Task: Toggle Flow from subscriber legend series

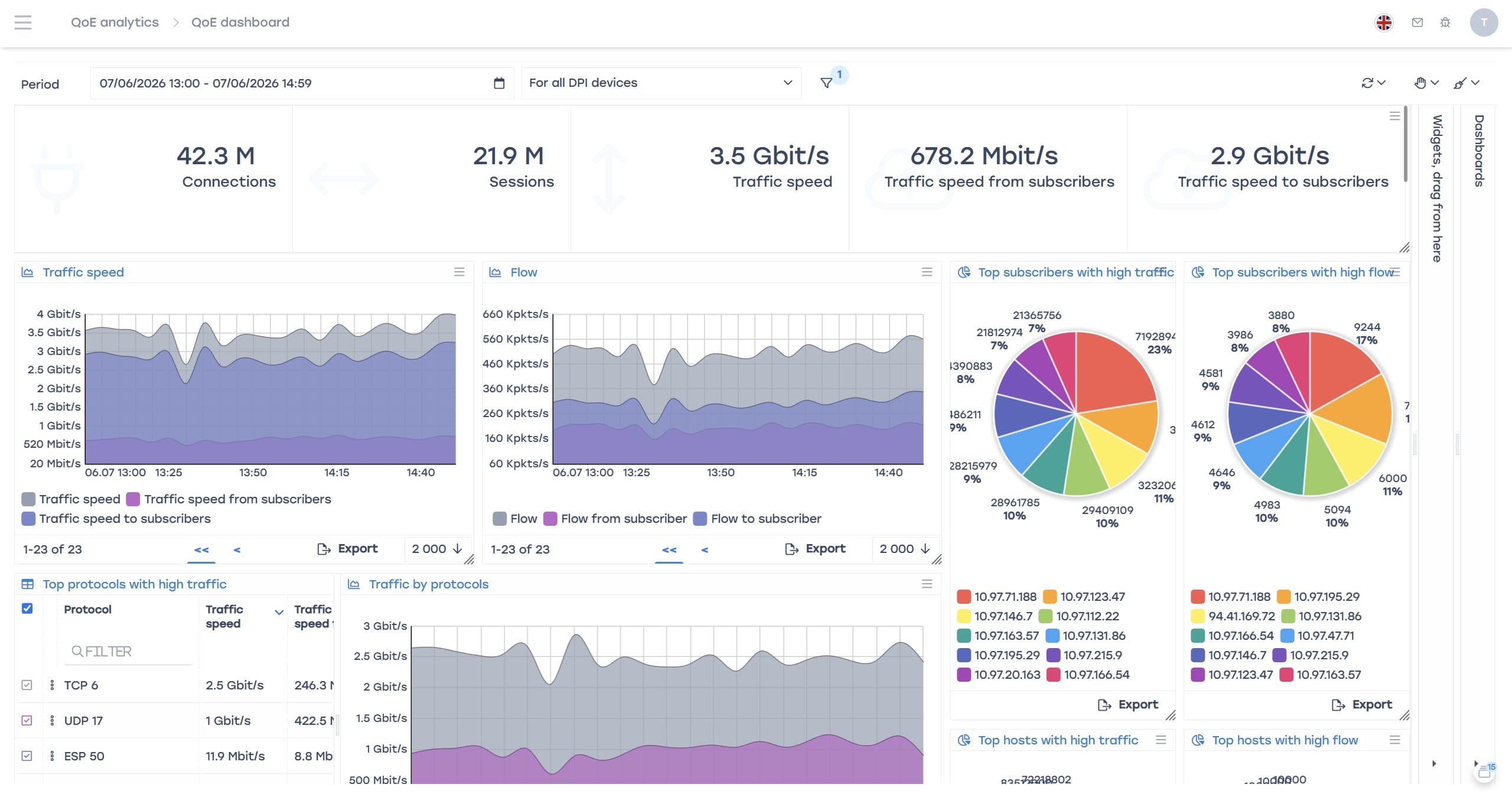Action: (615, 518)
